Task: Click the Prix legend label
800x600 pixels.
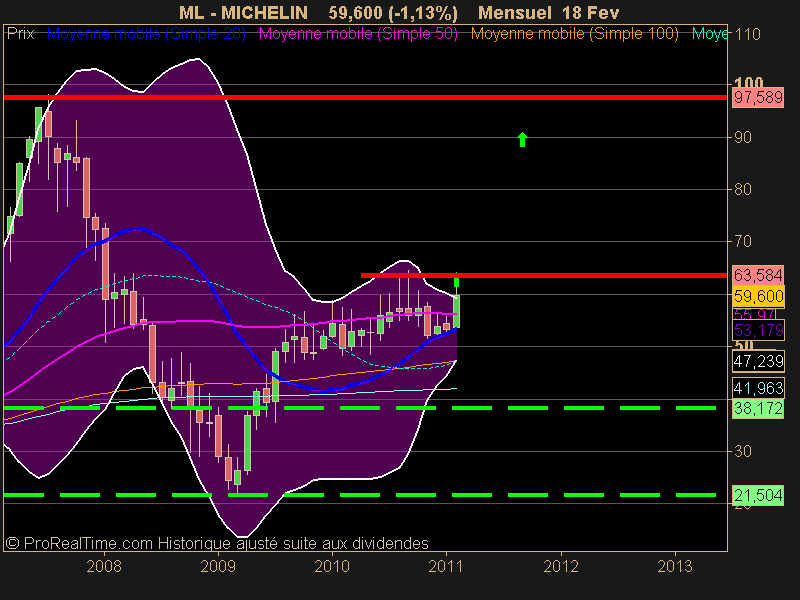Action: tap(20, 34)
